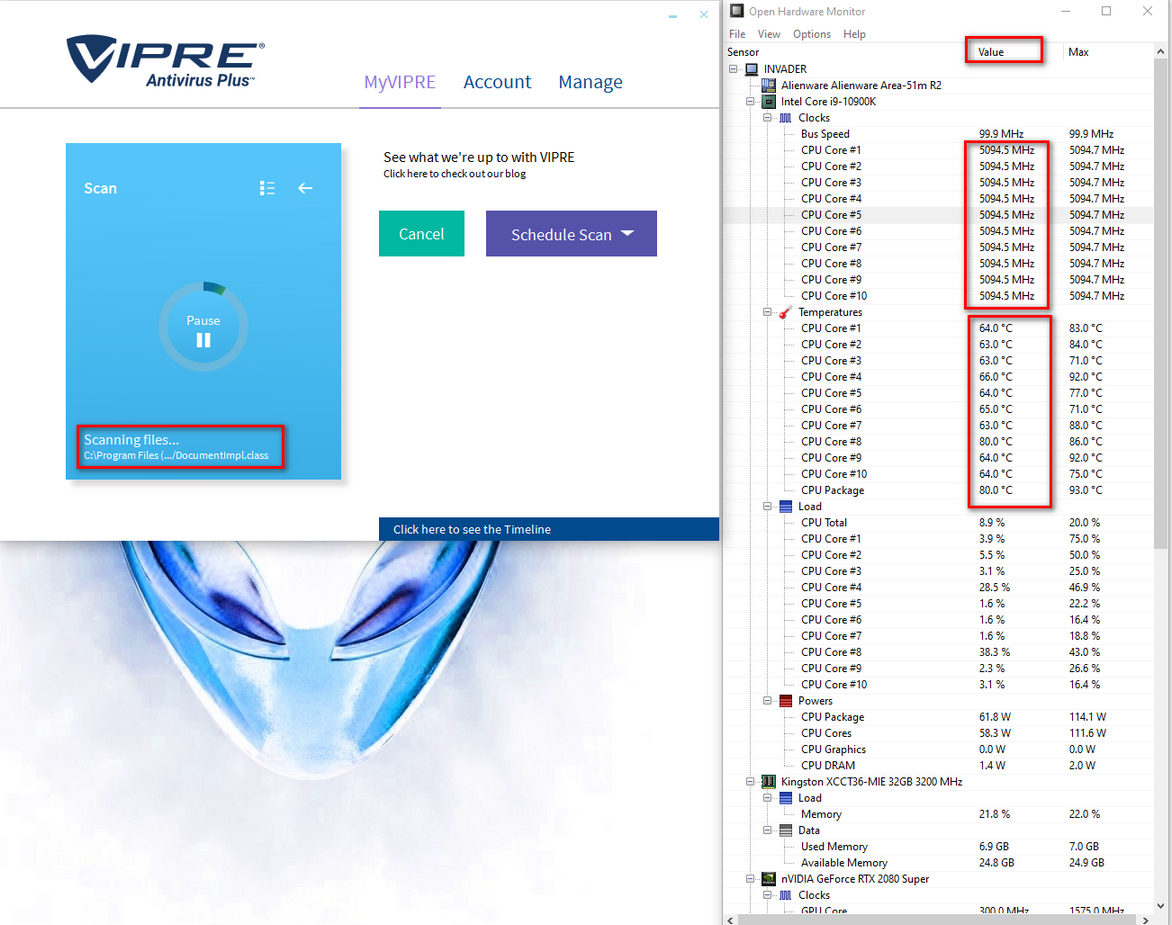Select the CPU Core #5 clock row
1172x925 pixels.
(938, 215)
